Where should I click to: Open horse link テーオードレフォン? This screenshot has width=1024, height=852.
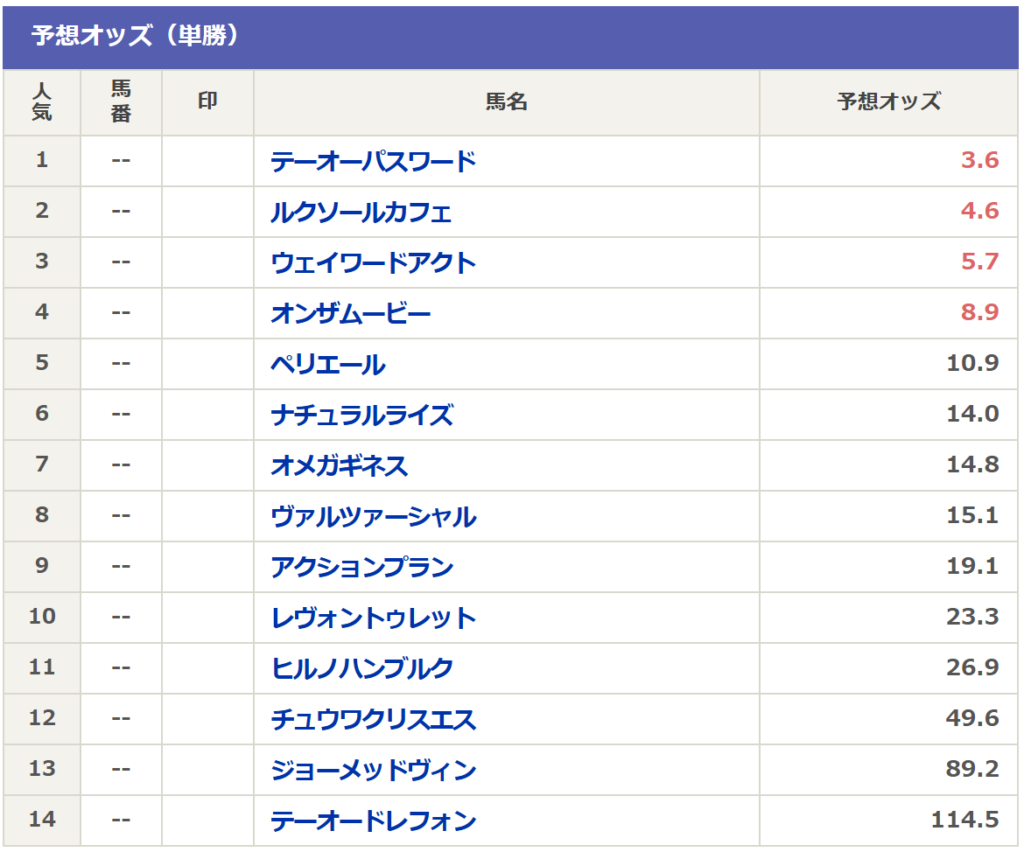(x=373, y=821)
